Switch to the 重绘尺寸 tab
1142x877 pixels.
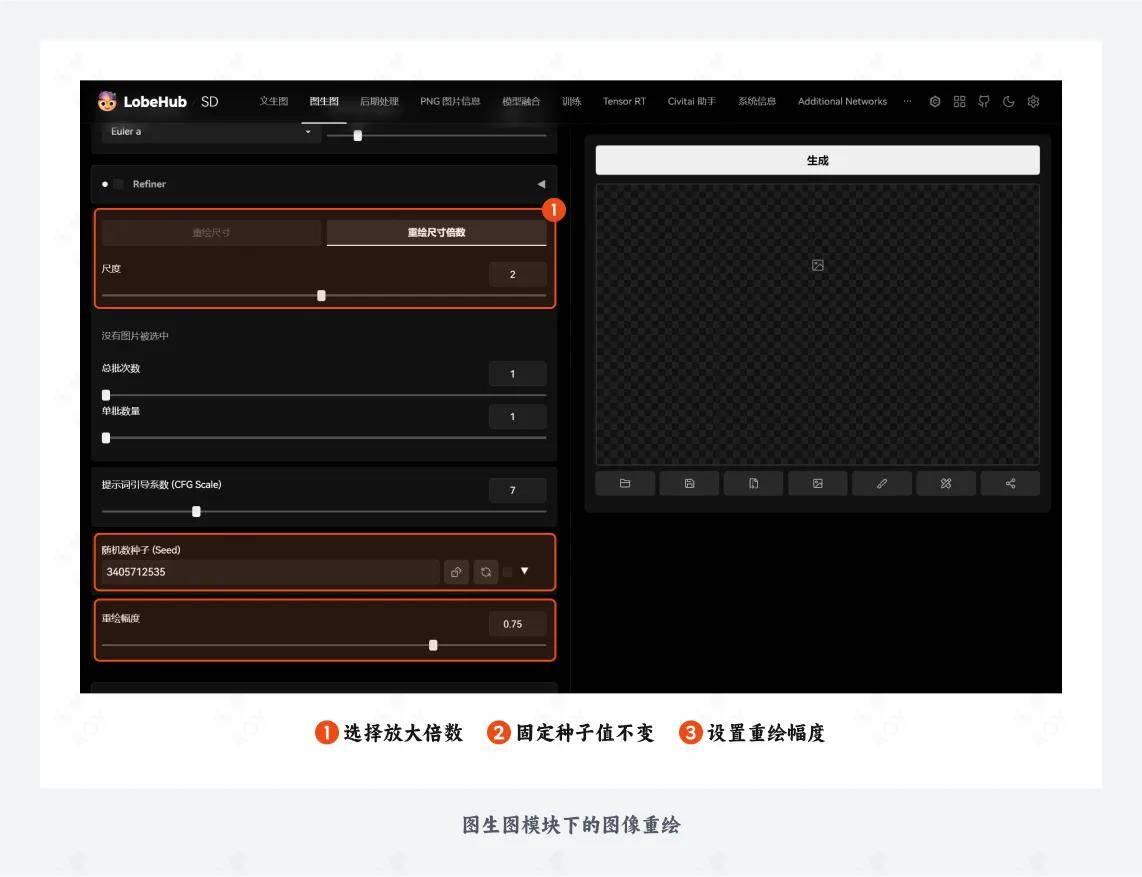click(211, 232)
